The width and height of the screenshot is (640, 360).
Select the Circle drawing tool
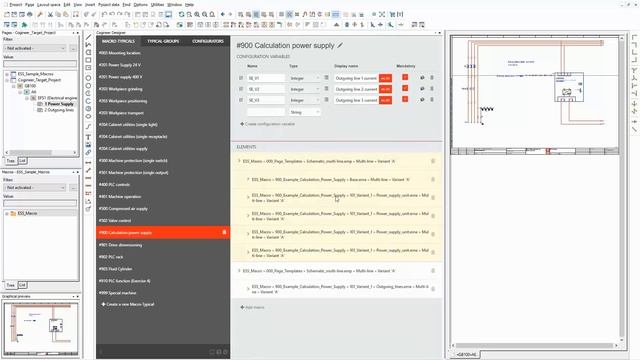click(88, 78)
